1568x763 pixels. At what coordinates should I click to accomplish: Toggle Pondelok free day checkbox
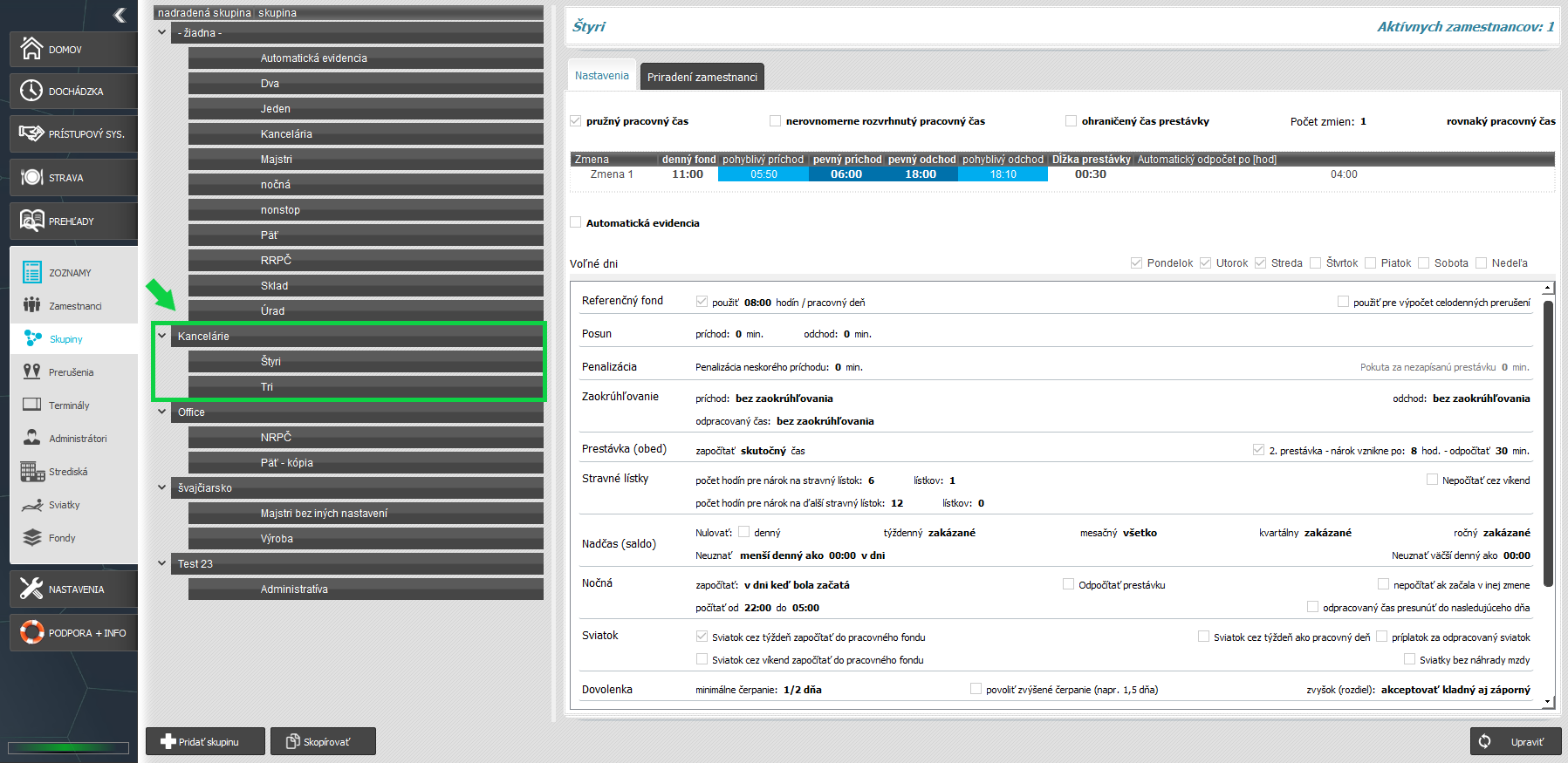point(1136,262)
